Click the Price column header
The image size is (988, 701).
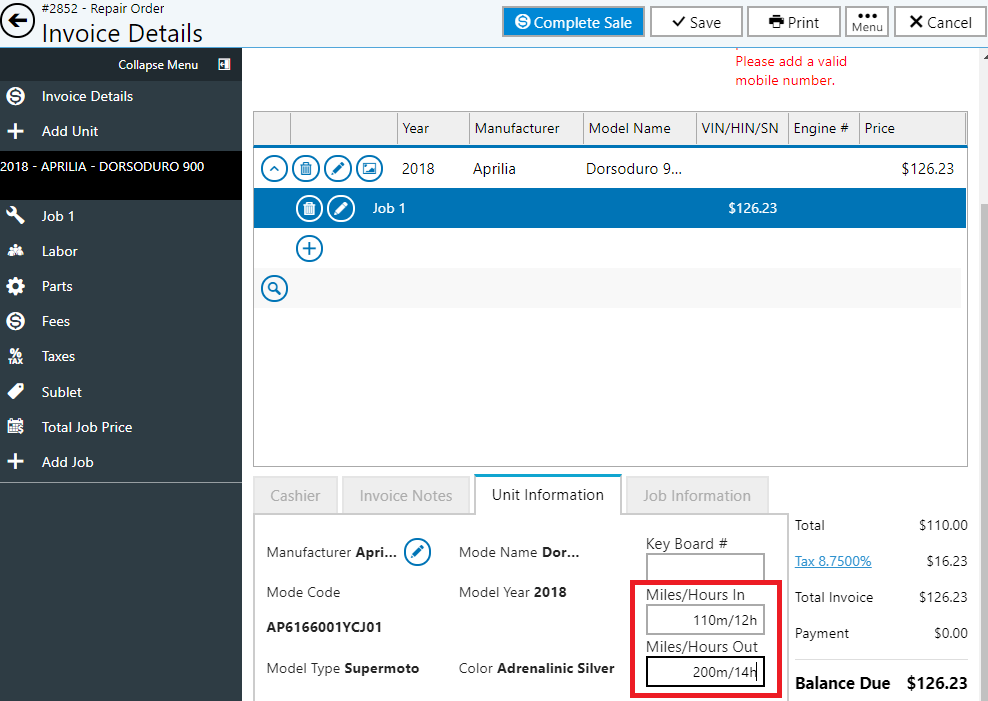(912, 128)
